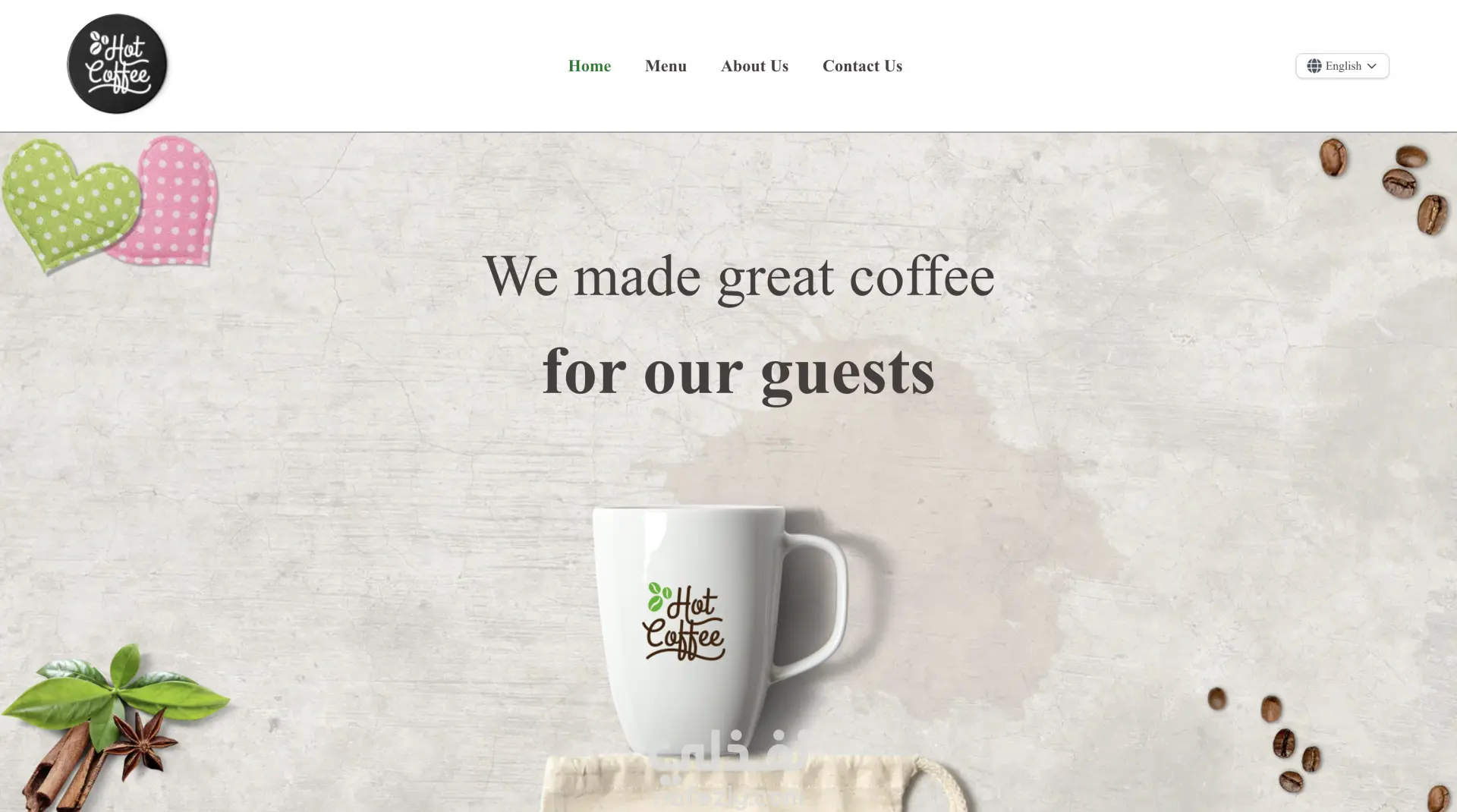Screen dimensions: 1457x812
Task: Open the Contact Us page
Action: click(x=862, y=66)
